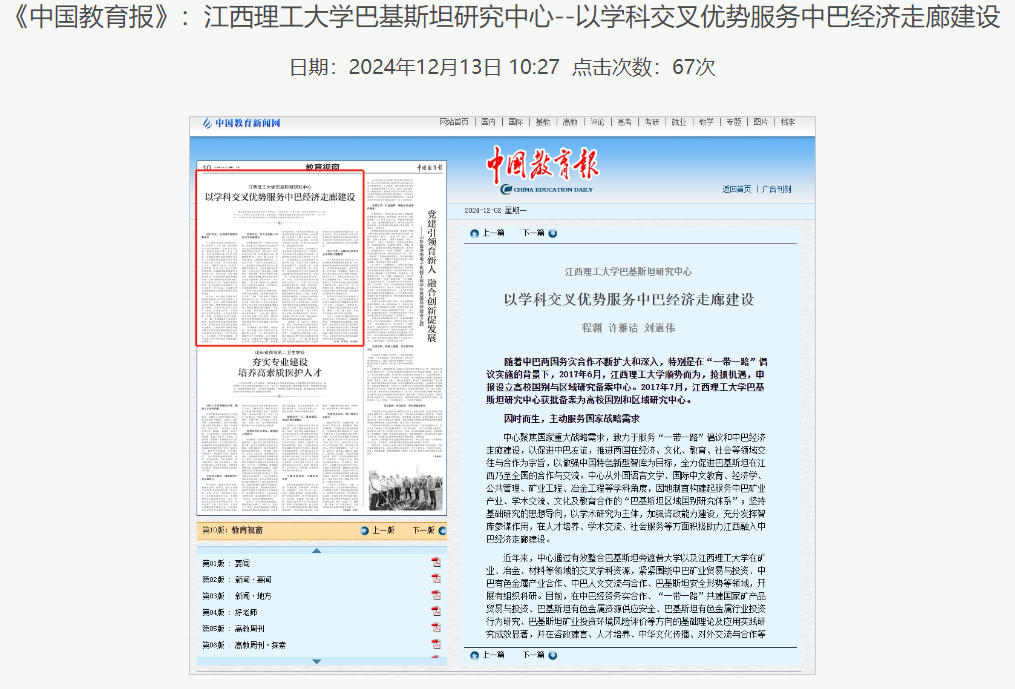The height and width of the screenshot is (689, 1015).
Task: Select page 第03版：新闻·地方 in the list
Action: click(x=237, y=596)
